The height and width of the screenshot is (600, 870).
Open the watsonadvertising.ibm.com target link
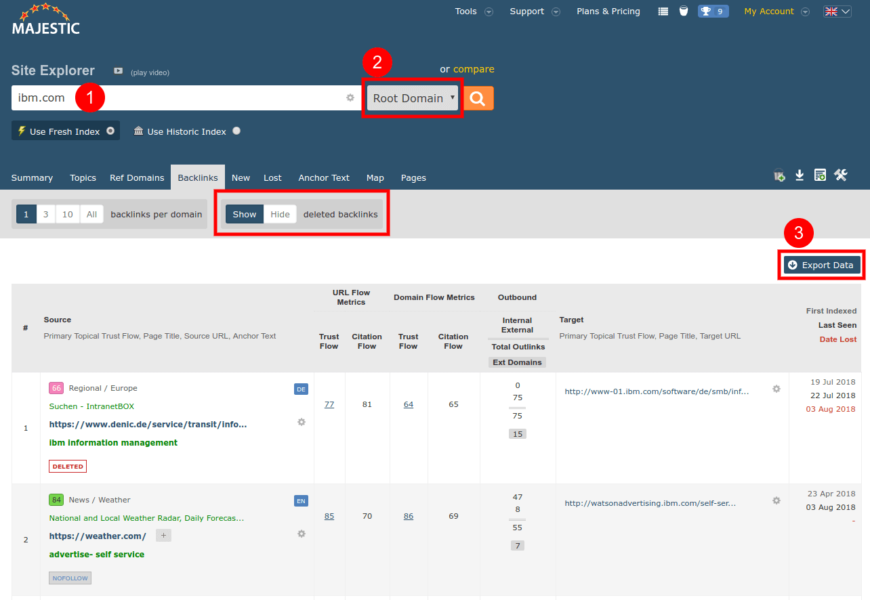click(650, 503)
